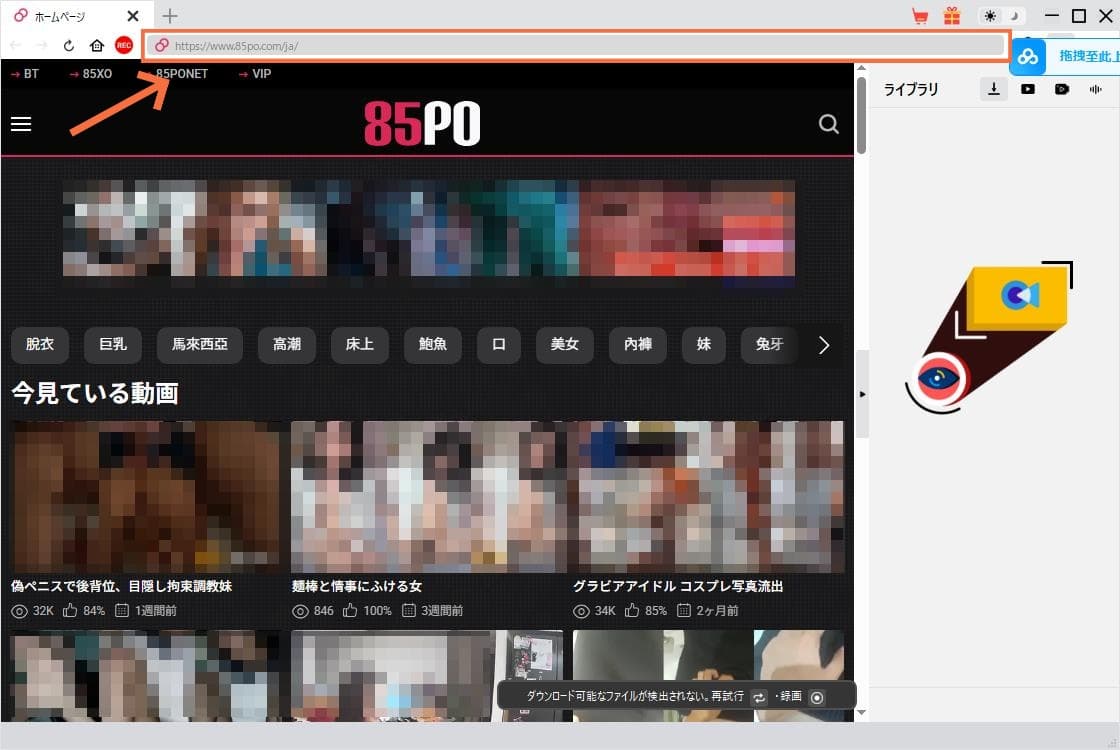
Task: Click the 録画 record icon in toast
Action: 817,697
